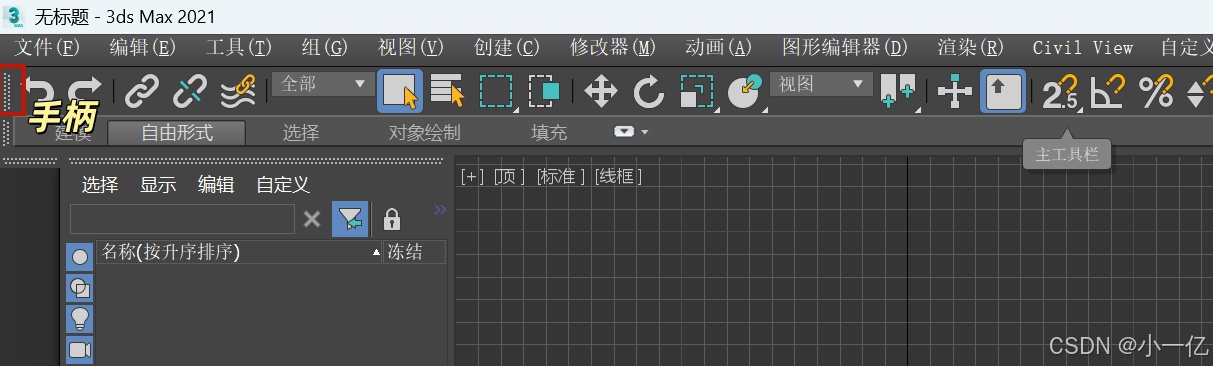Toggle Display Lights bulb filter icon

[x=80, y=319]
